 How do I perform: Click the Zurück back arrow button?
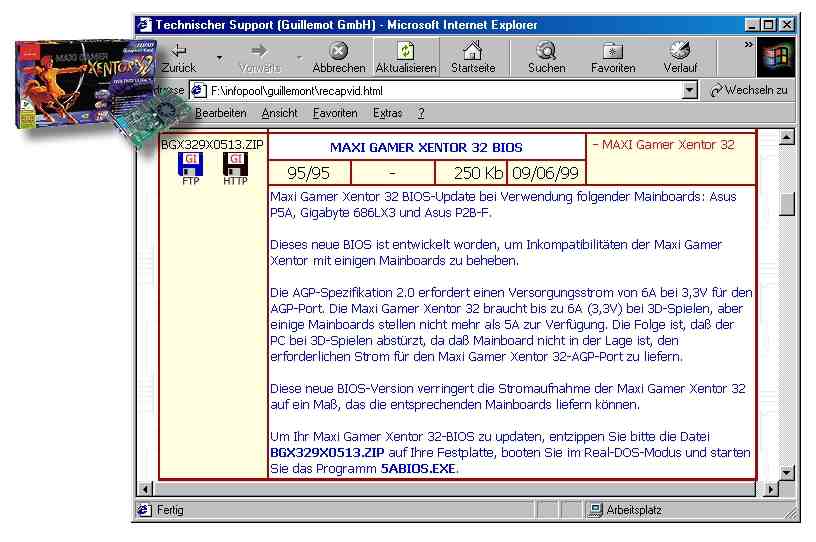[x=180, y=57]
